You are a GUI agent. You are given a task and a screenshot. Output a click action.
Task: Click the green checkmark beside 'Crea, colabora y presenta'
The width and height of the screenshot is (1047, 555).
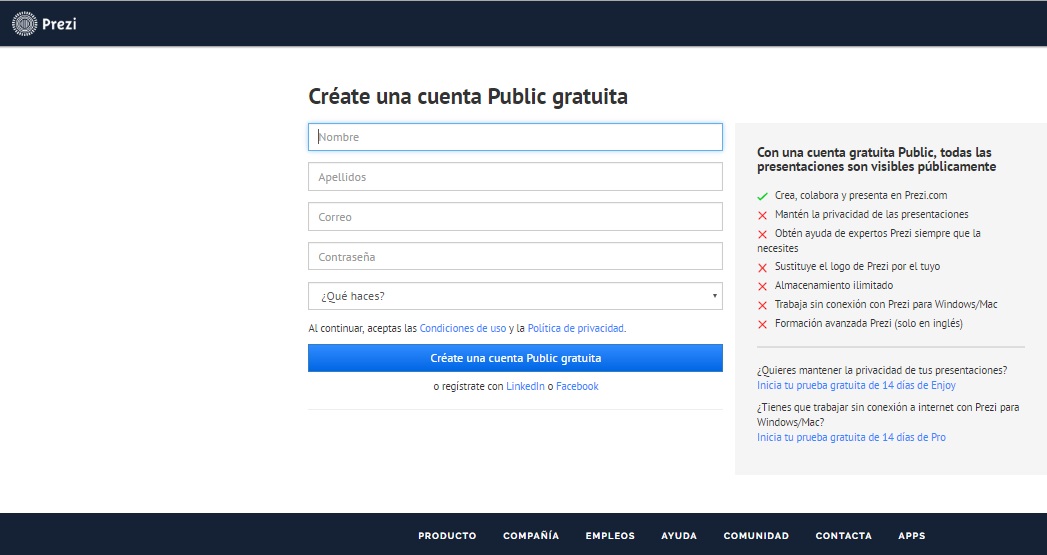(763, 196)
